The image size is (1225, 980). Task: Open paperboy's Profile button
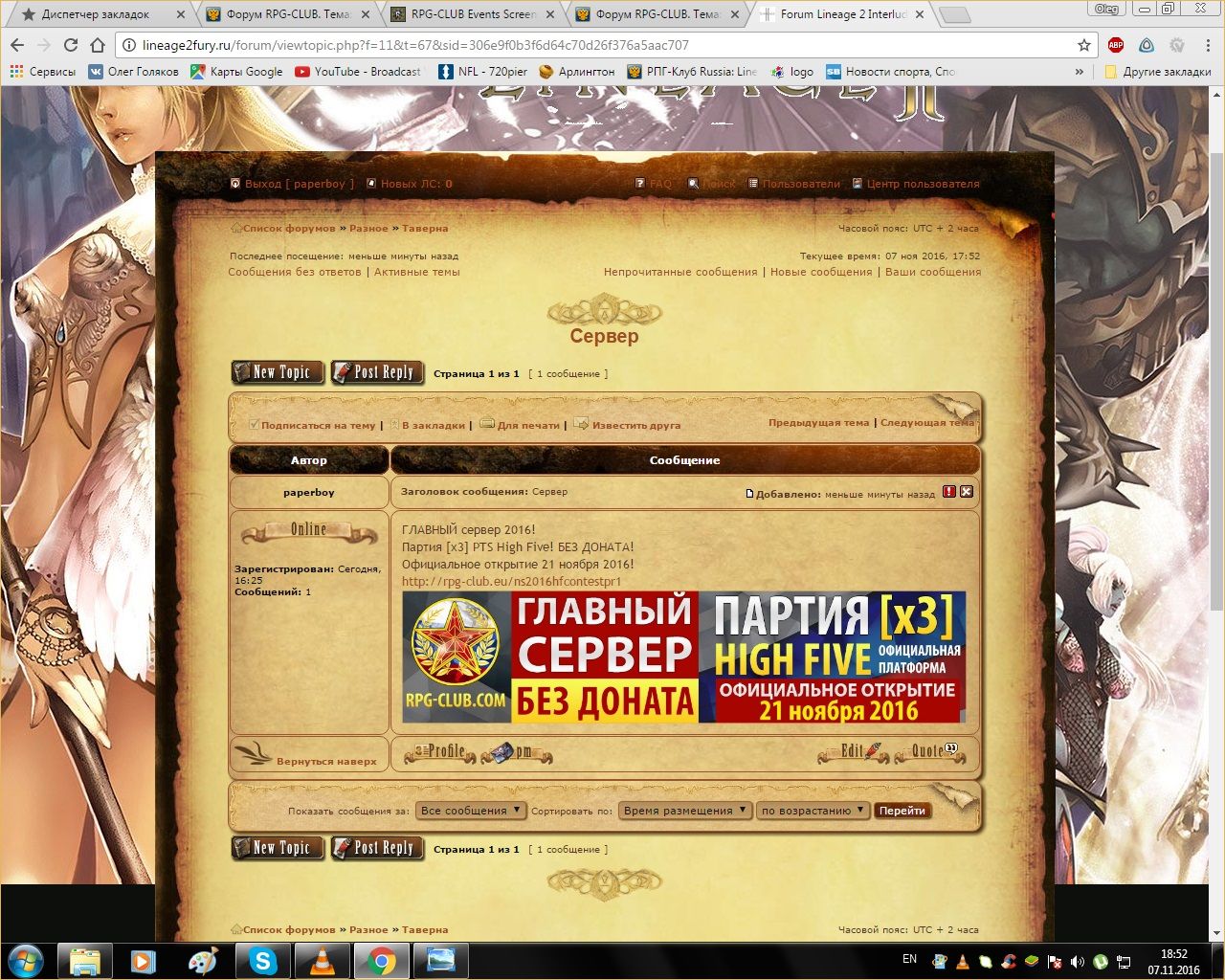pyautogui.click(x=439, y=752)
